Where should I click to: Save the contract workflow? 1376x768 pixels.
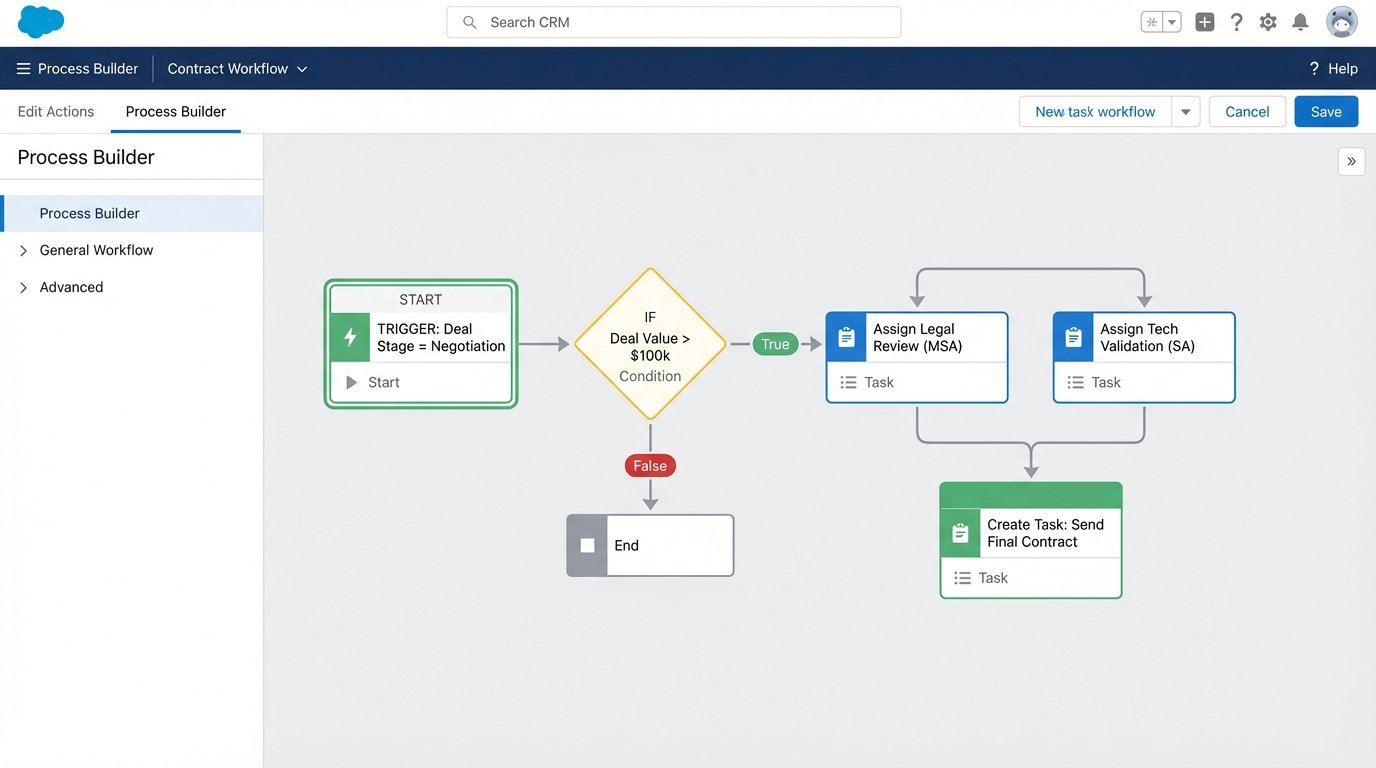point(1325,111)
